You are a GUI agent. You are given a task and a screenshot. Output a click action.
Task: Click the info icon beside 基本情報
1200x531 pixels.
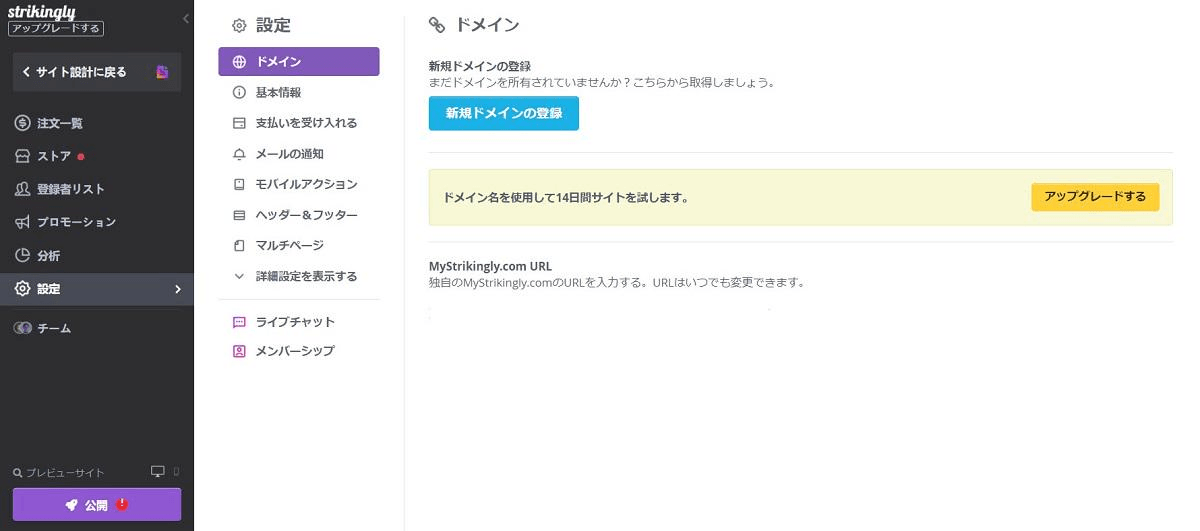pyautogui.click(x=239, y=93)
